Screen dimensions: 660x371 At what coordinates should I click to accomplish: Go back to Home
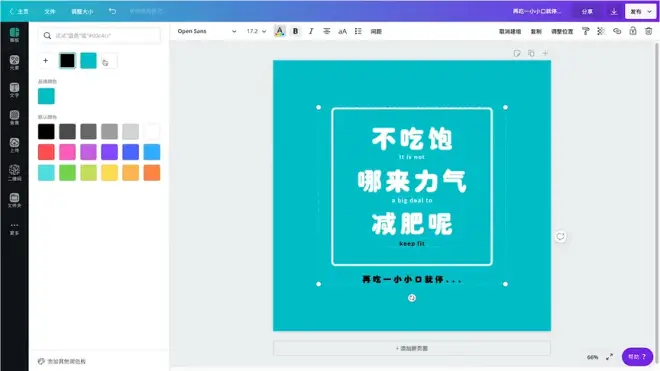pos(19,11)
